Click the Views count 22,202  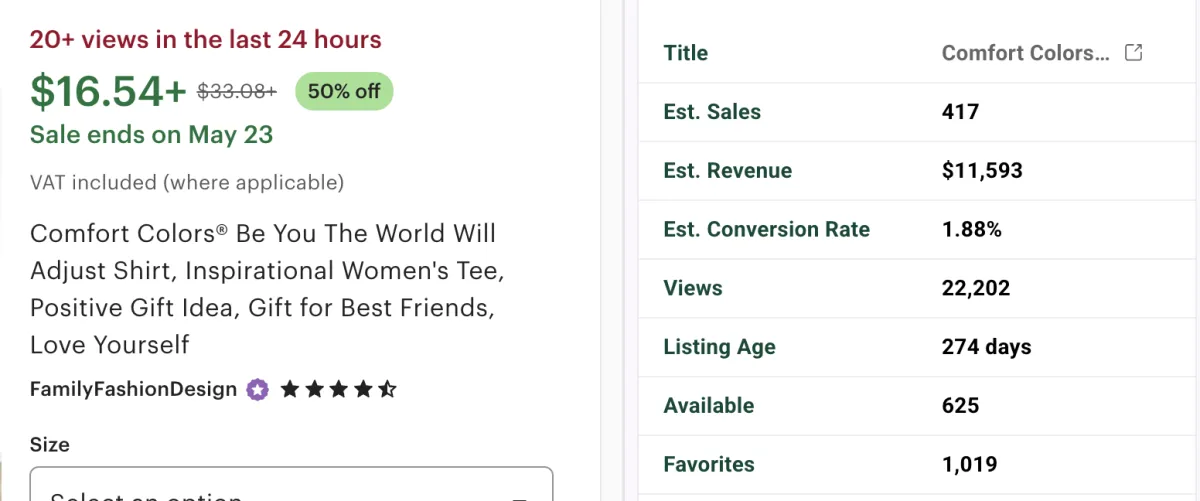coord(976,288)
